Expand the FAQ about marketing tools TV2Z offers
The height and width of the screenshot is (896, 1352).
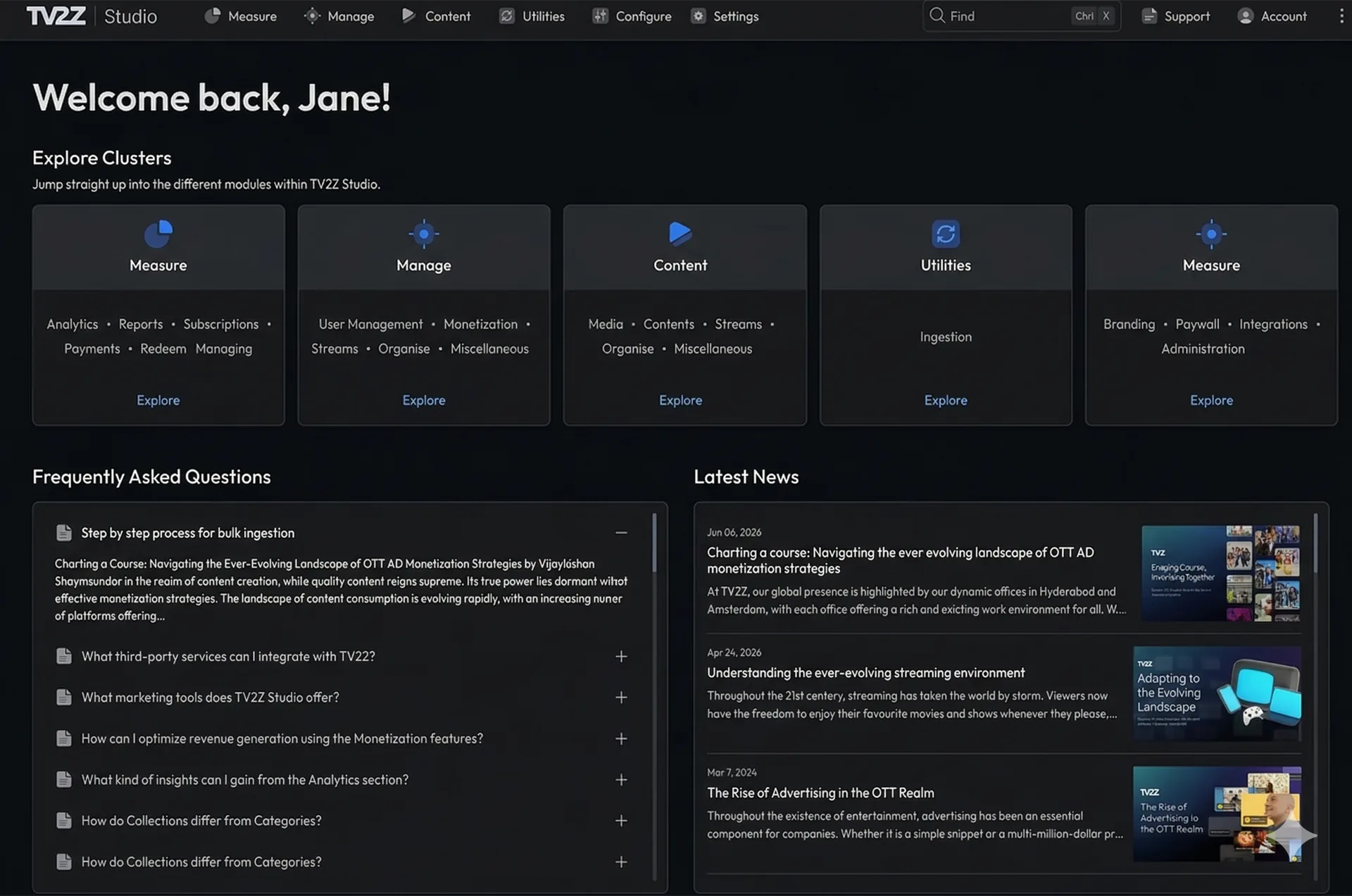click(621, 697)
